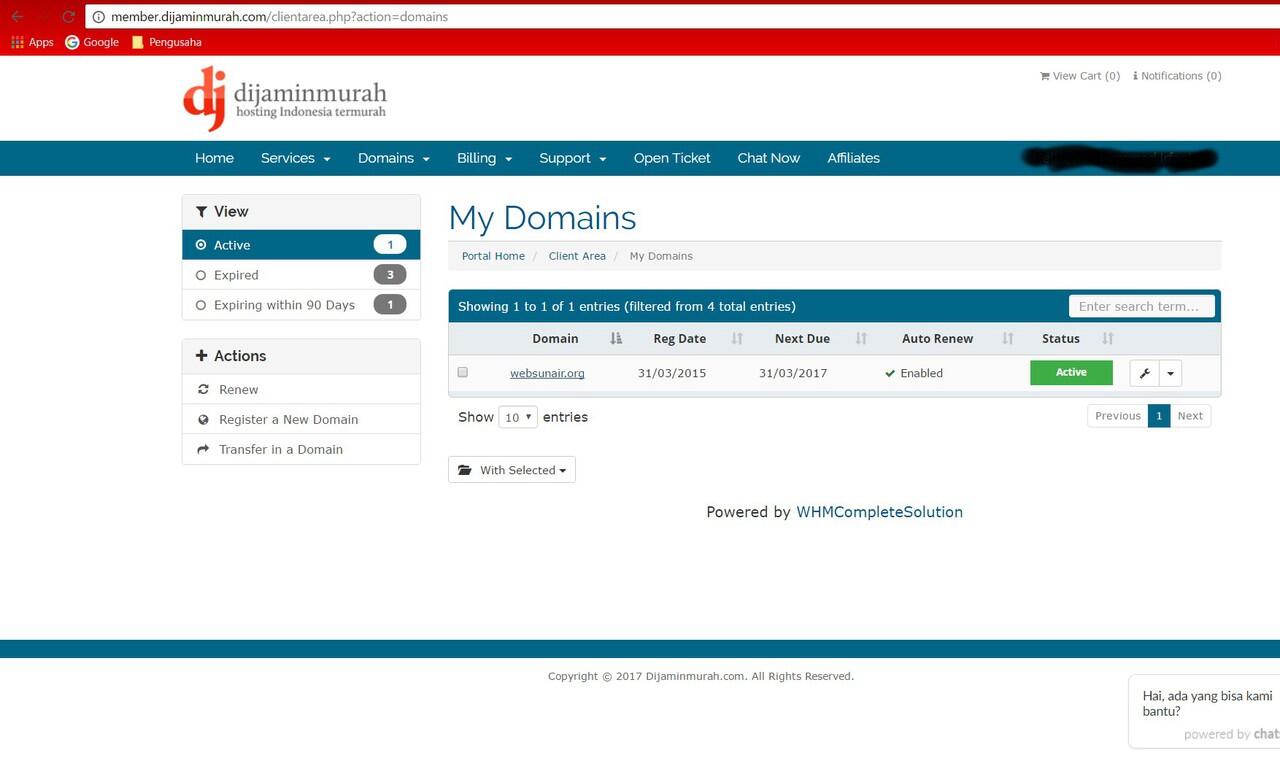Open the websunair.org domain link
Image resolution: width=1280 pixels, height=758 pixels.
(x=547, y=373)
